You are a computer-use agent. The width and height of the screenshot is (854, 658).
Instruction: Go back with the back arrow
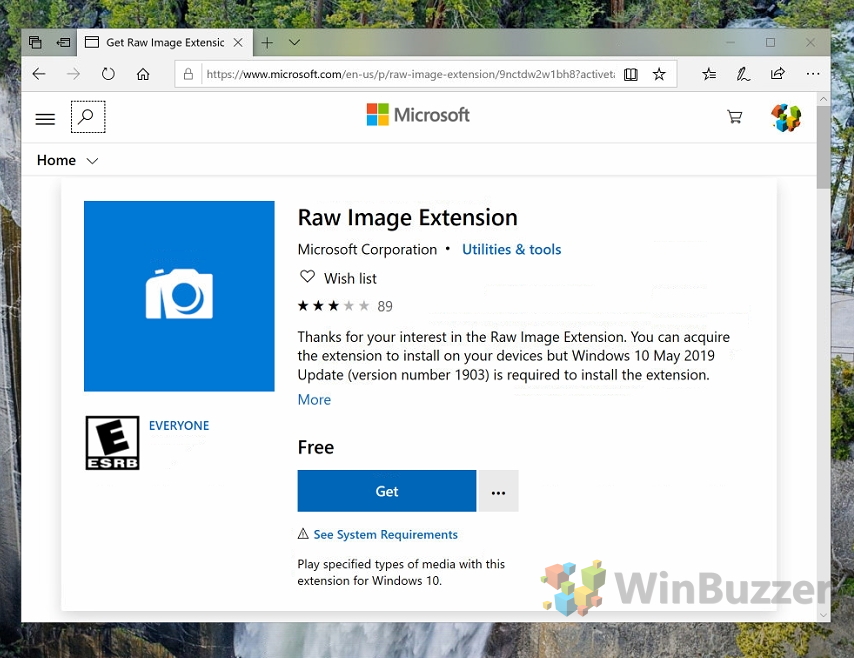click(x=39, y=74)
